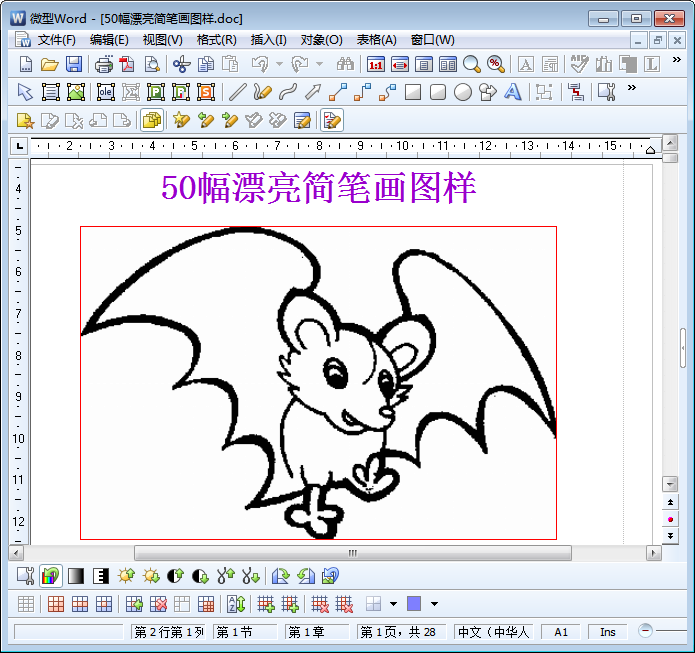This screenshot has height=653, width=695.
Task: Click the scissors Cut icon
Action: tap(181, 65)
